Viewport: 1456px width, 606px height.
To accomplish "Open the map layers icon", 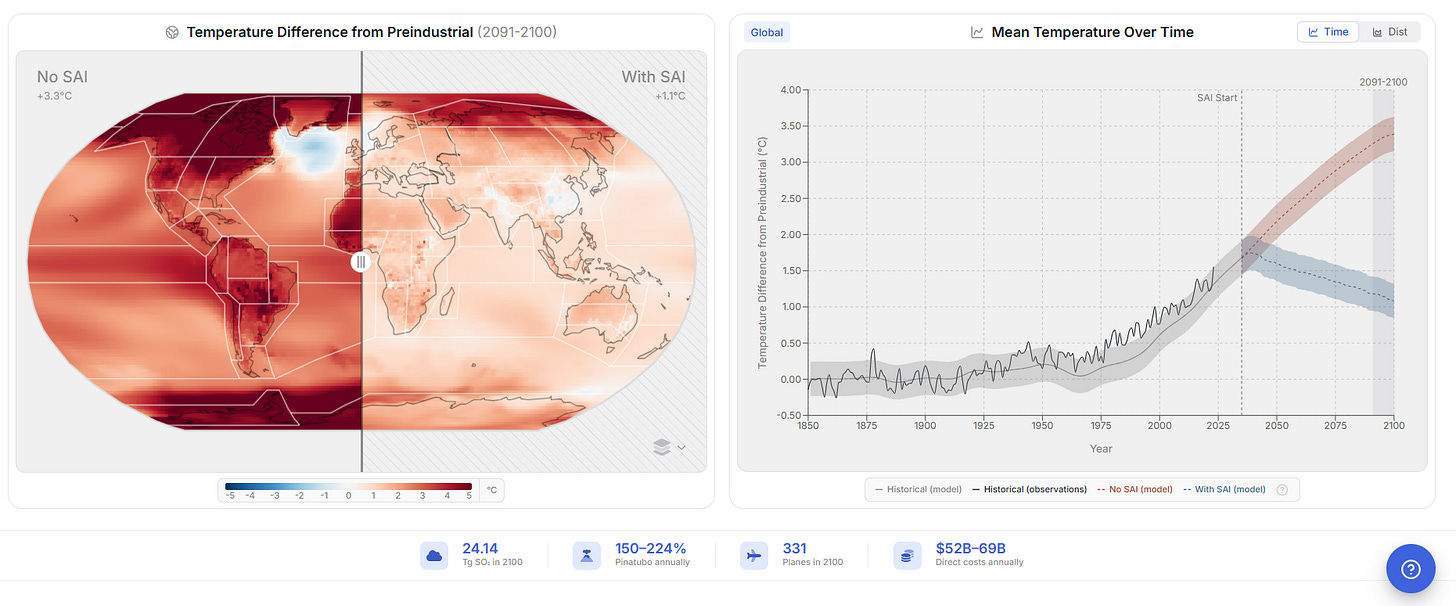I will pos(661,447).
